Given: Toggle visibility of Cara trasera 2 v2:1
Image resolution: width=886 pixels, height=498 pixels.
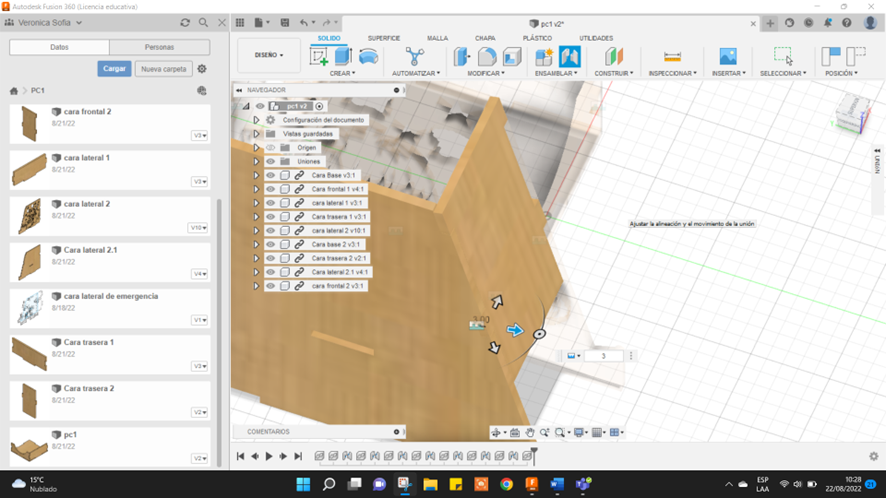Looking at the screenshot, I should [x=271, y=258].
